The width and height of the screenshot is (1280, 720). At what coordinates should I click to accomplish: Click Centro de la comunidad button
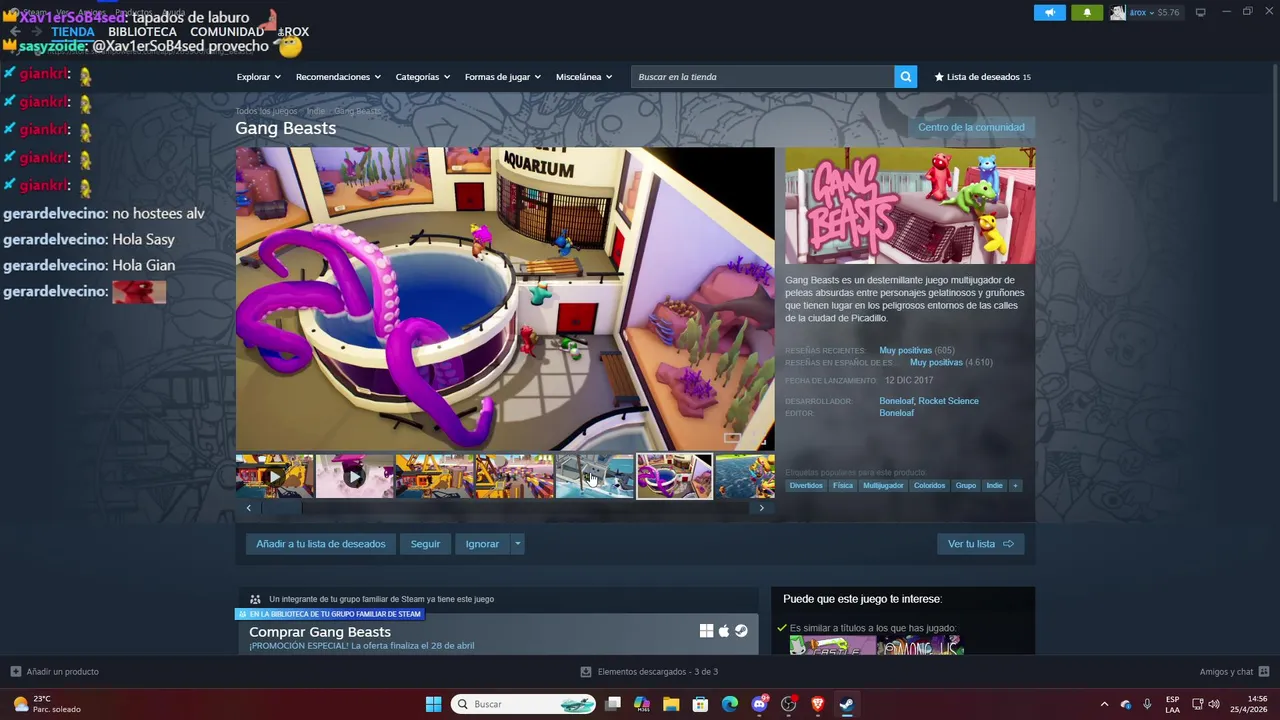tap(971, 127)
